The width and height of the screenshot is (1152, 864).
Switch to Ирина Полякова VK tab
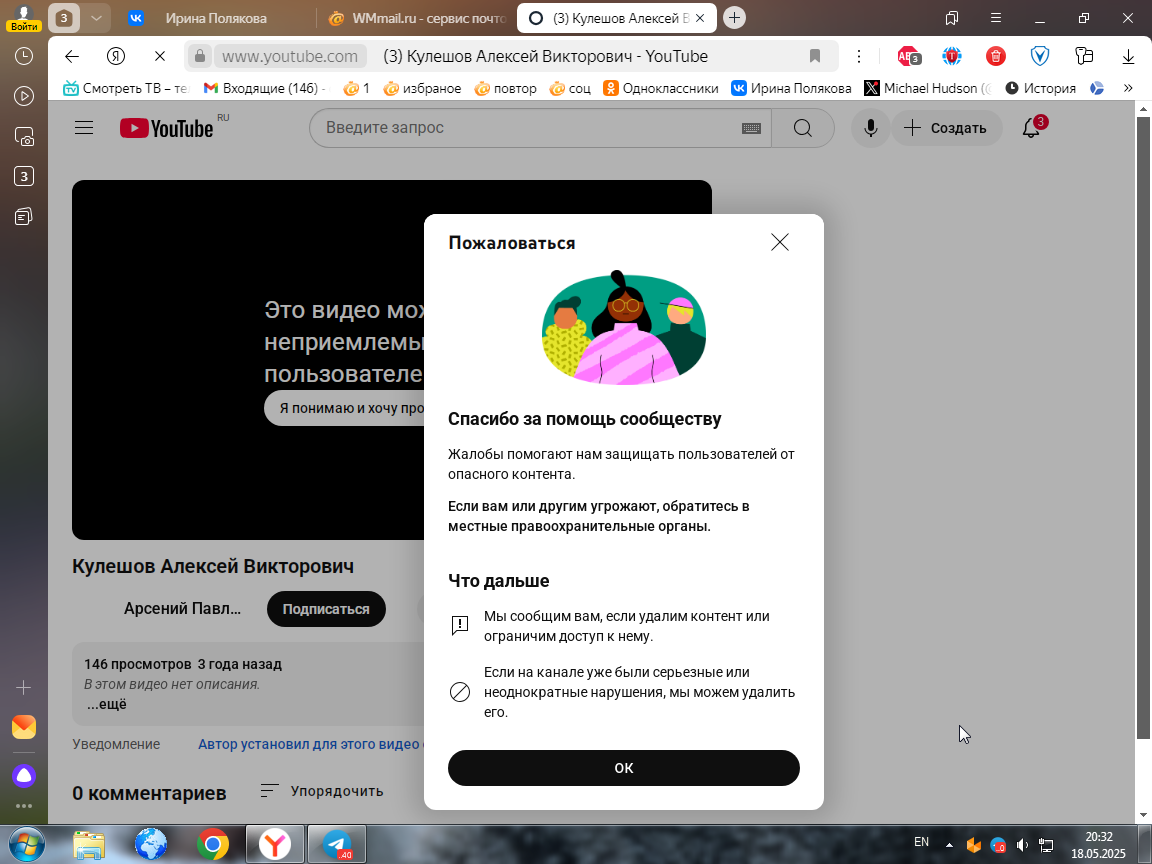215,18
